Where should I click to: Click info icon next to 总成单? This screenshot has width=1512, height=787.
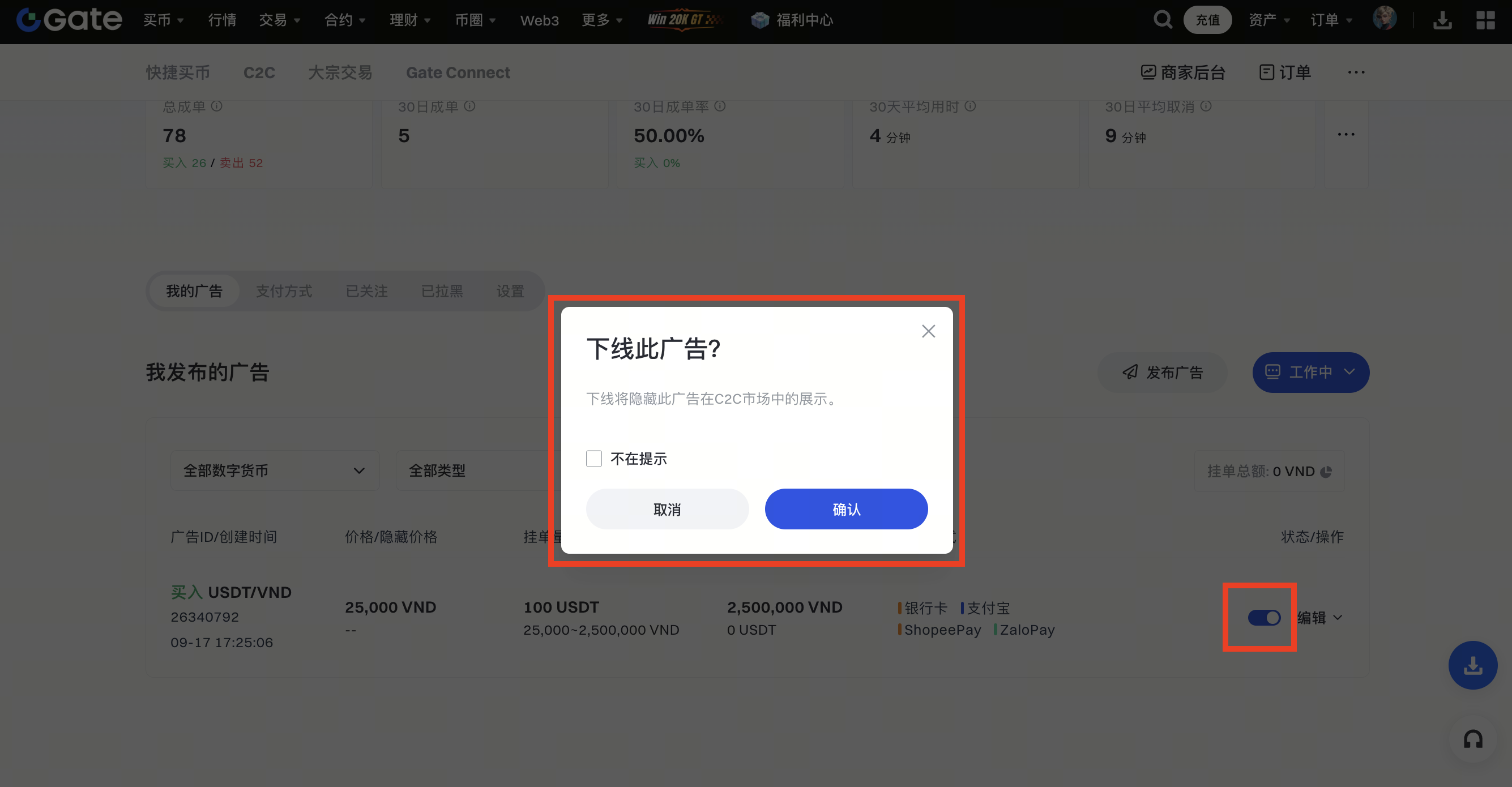coord(216,106)
